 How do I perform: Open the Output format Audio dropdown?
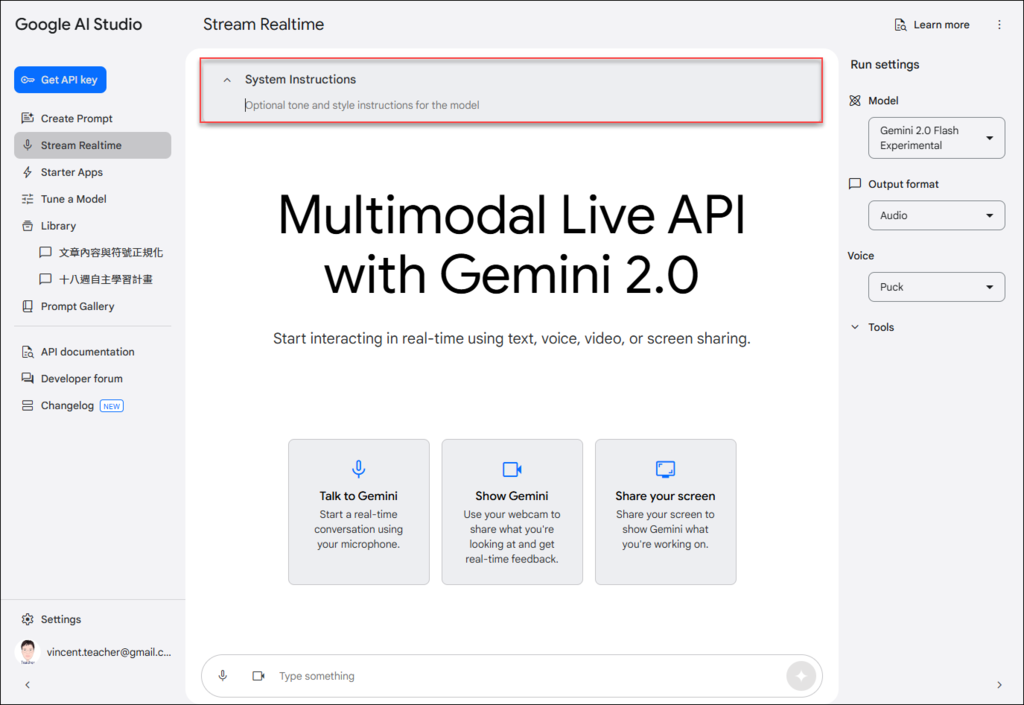point(936,215)
